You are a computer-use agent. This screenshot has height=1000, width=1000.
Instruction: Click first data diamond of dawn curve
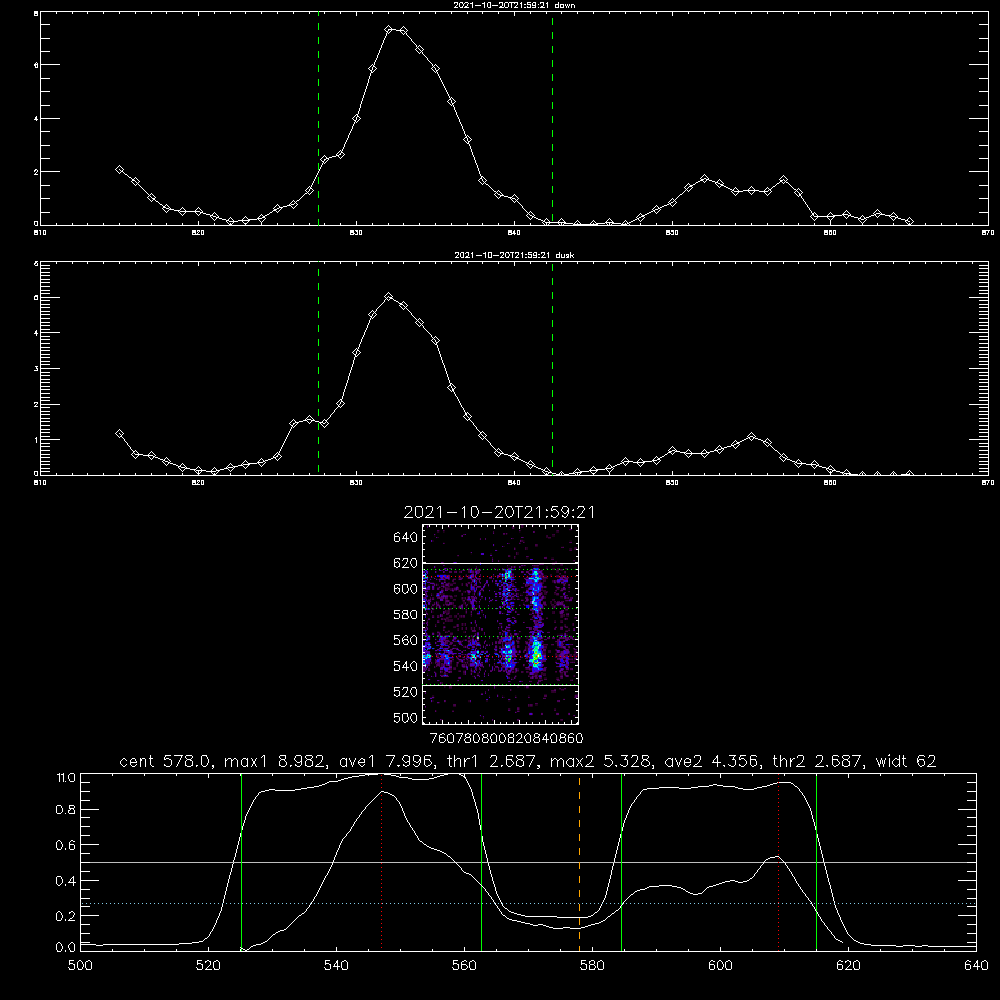[x=119, y=170]
